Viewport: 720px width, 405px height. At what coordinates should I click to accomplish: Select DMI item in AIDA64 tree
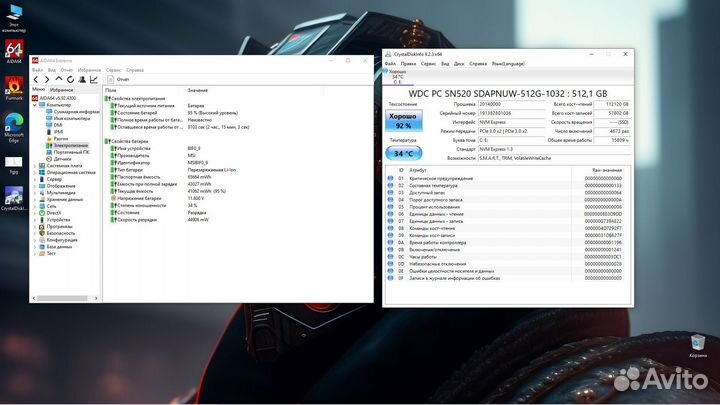click(x=54, y=125)
